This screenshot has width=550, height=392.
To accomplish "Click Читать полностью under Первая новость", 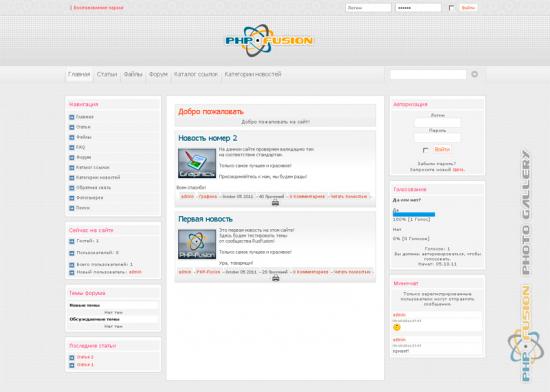I will tap(352, 272).
